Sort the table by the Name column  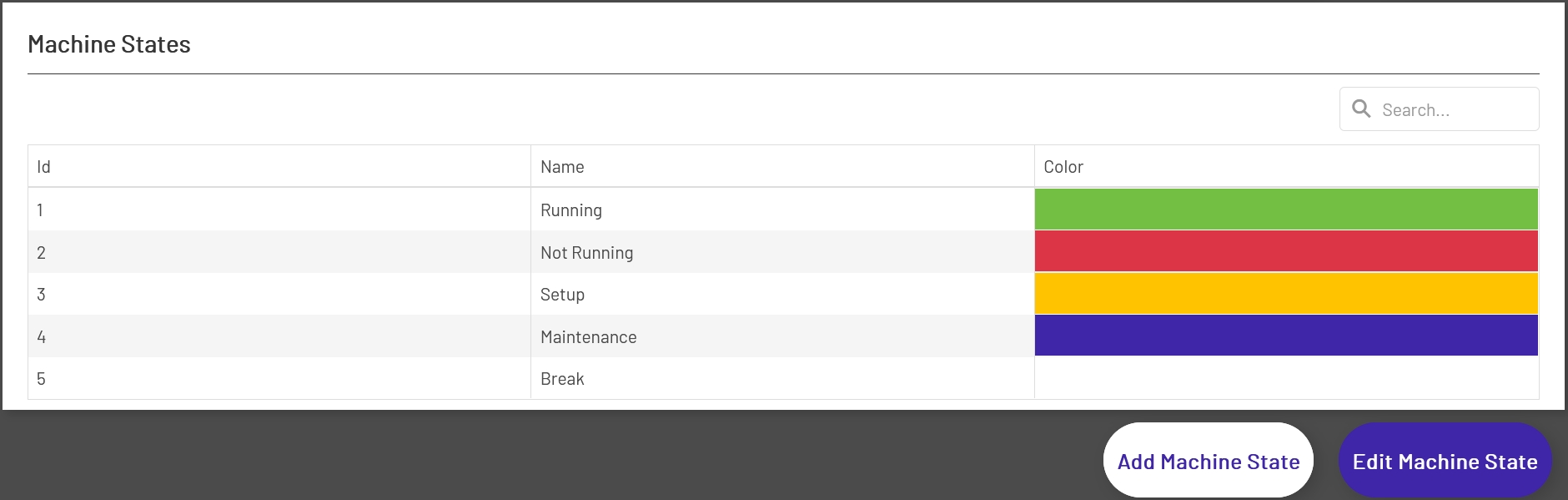[561, 166]
